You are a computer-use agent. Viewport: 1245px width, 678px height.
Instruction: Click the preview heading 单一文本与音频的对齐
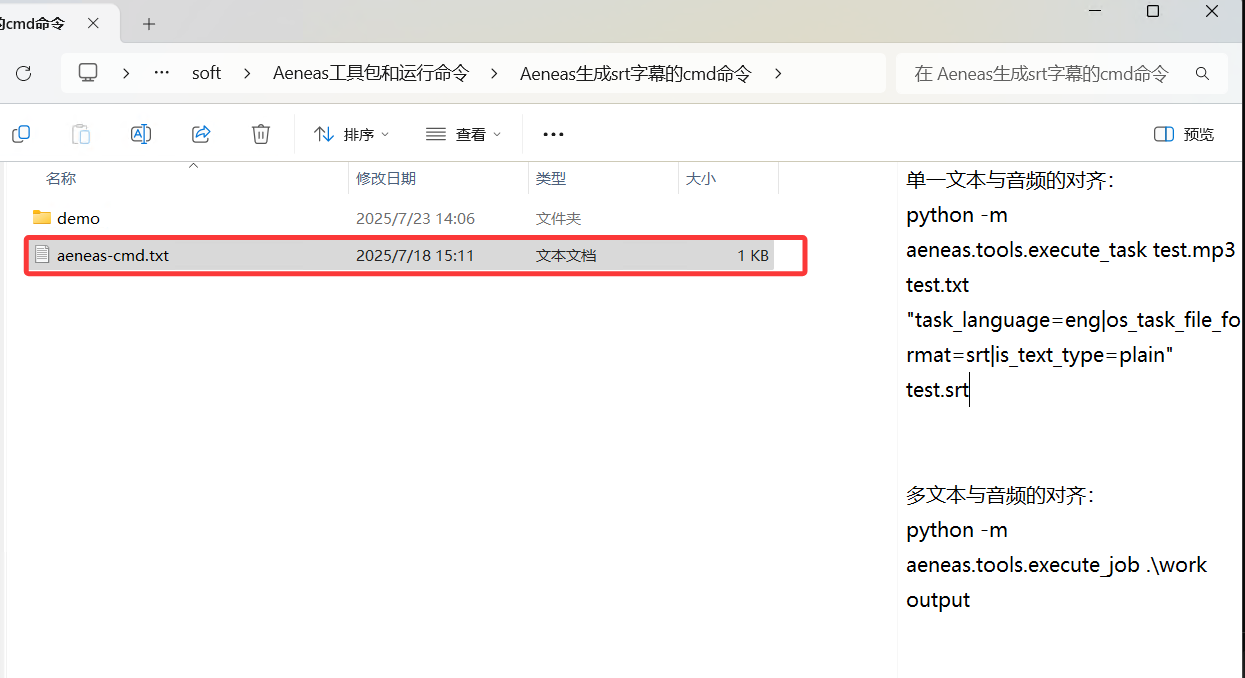pyautogui.click(x=1010, y=180)
